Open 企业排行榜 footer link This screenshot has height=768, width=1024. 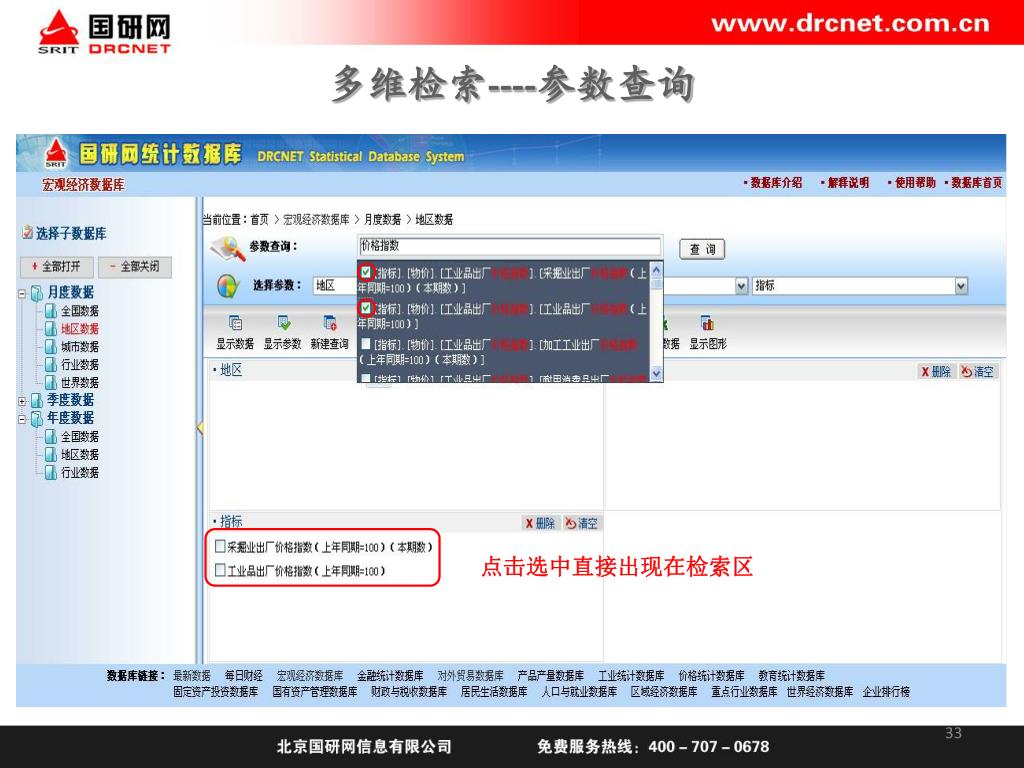[x=886, y=692]
